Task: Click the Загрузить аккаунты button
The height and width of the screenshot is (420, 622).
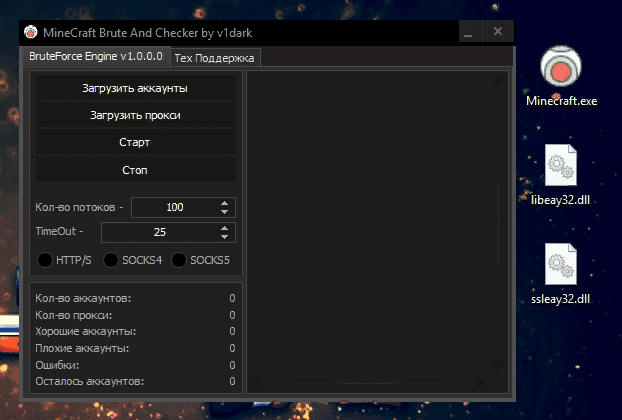Action: click(x=136, y=88)
